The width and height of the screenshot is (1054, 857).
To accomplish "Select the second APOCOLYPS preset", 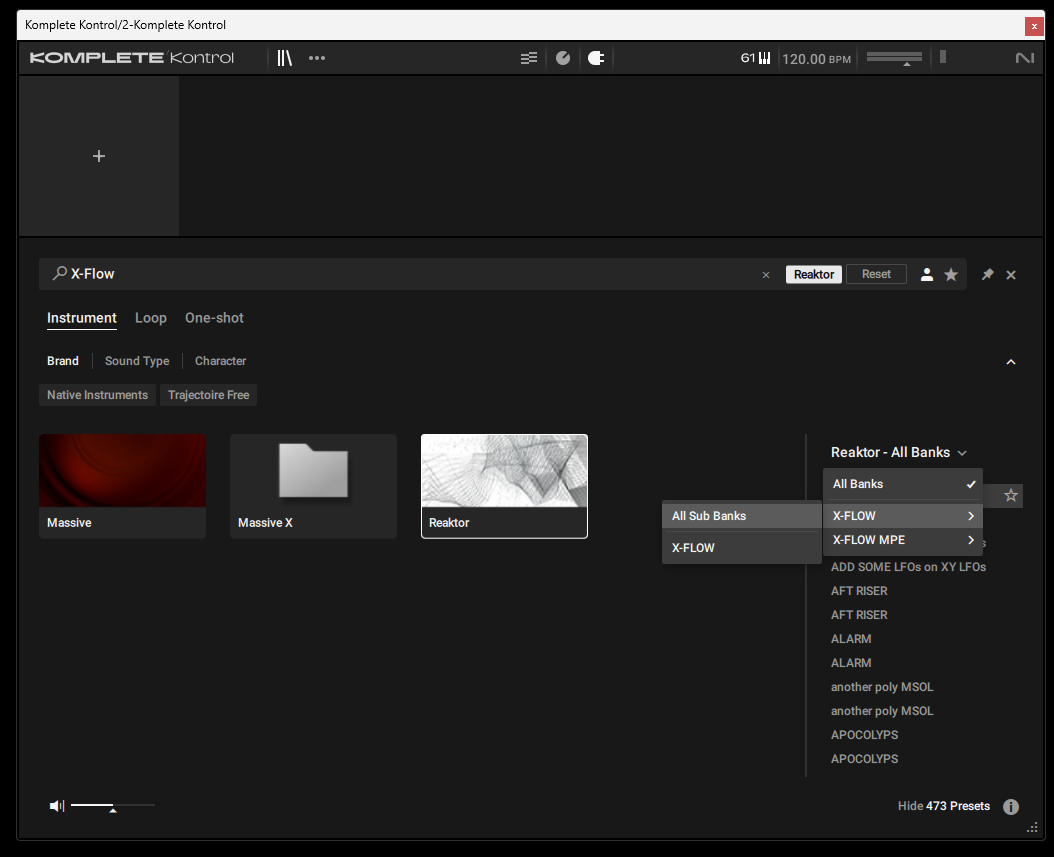I will coord(864,759).
